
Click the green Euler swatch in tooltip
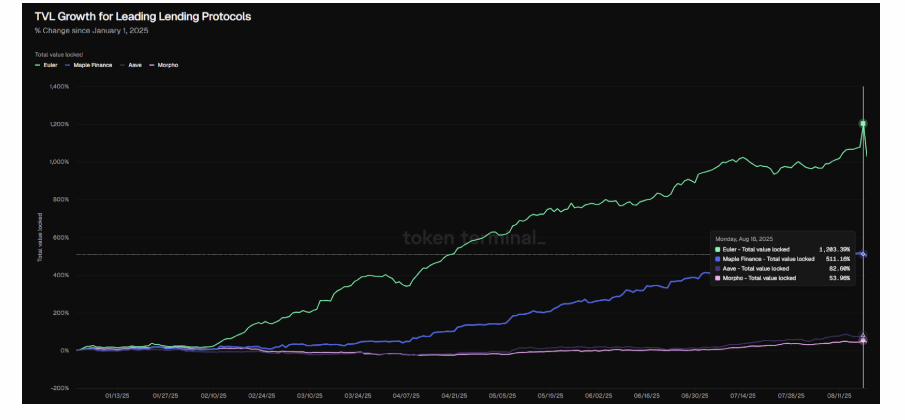[717, 249]
